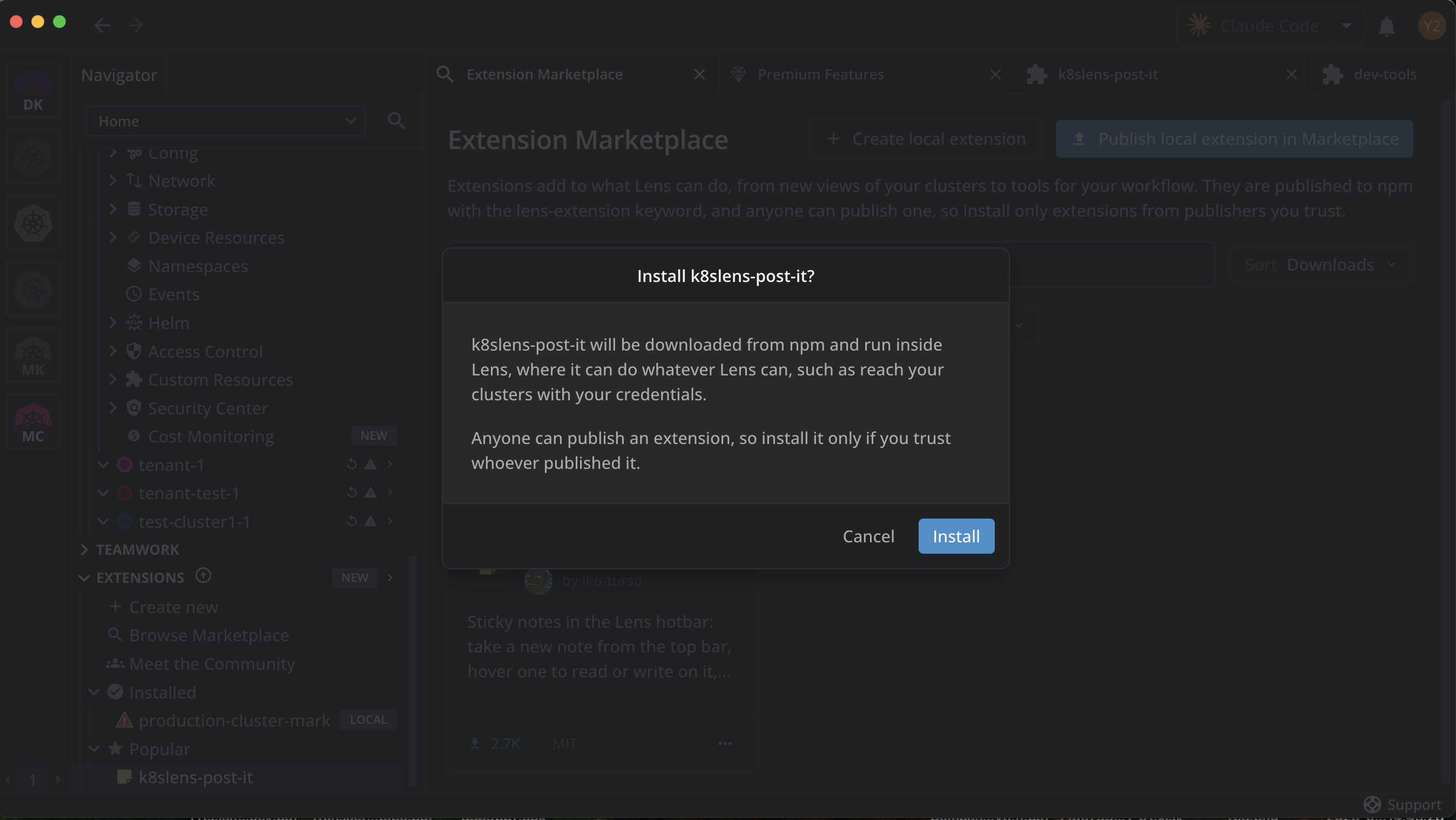Open Support in the status bar
Screen dimensions: 1456x820
click(x=1403, y=804)
